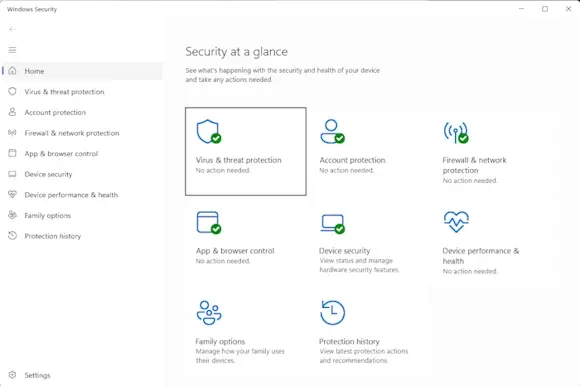The height and width of the screenshot is (386, 580).
Task: Open Account protection from sidebar
Action: [82, 112]
